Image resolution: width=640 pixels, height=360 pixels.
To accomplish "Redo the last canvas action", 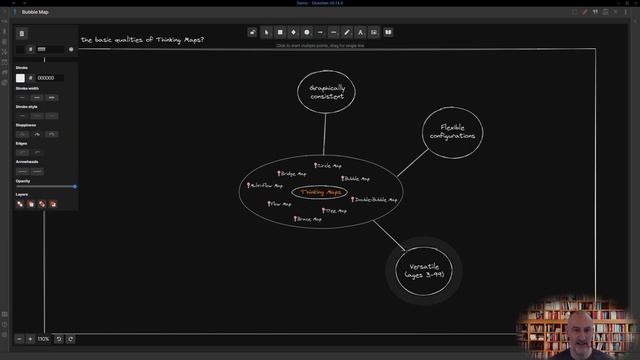I will coord(70,339).
